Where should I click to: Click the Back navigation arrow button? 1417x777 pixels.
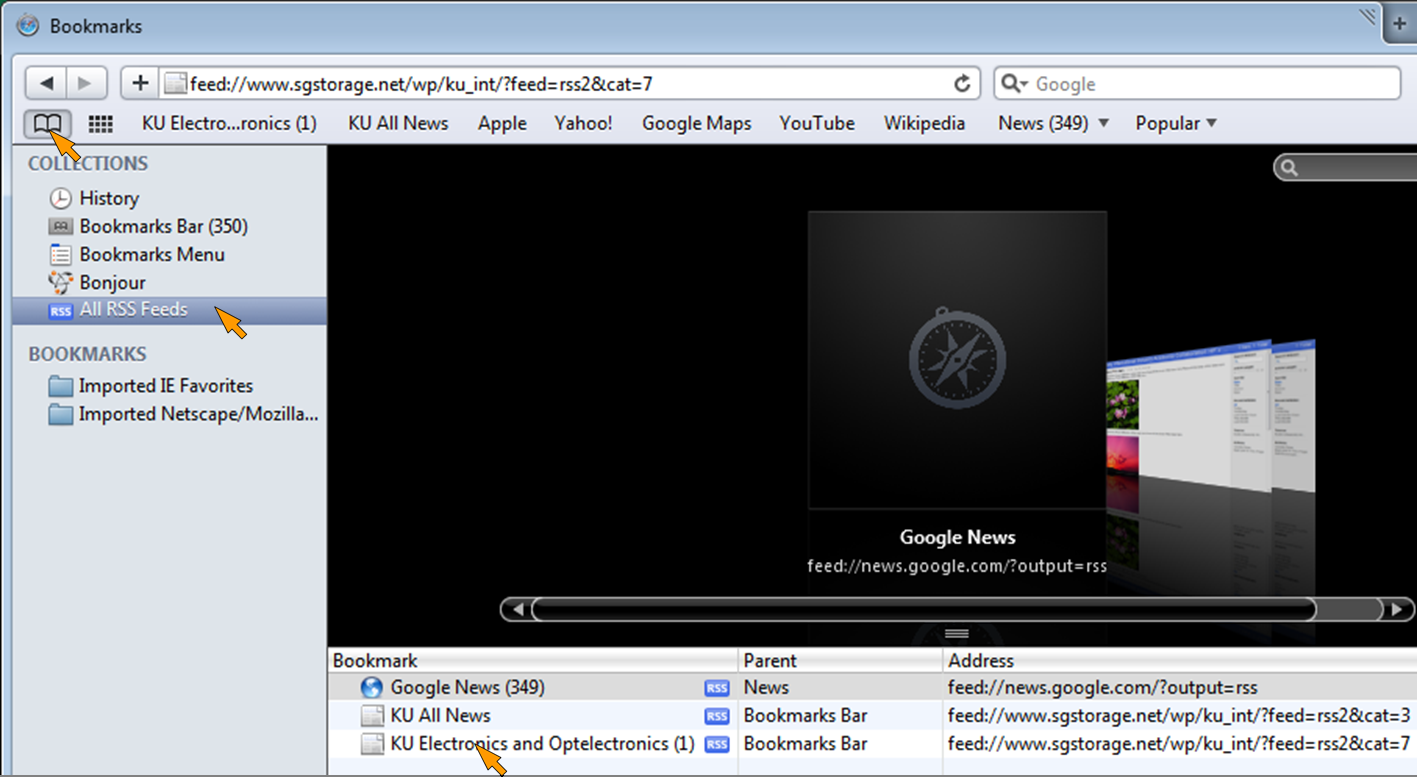click(46, 84)
